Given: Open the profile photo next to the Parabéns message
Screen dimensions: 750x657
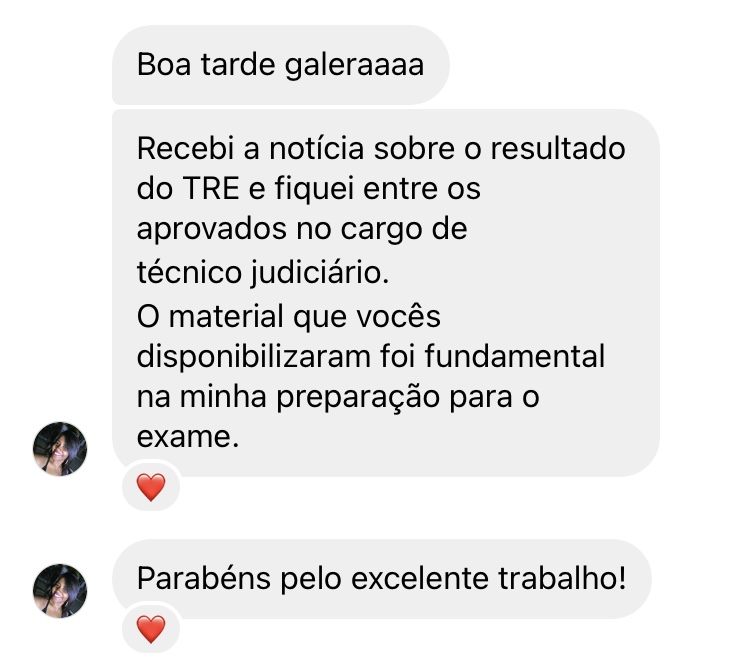Looking at the screenshot, I should point(60,591).
